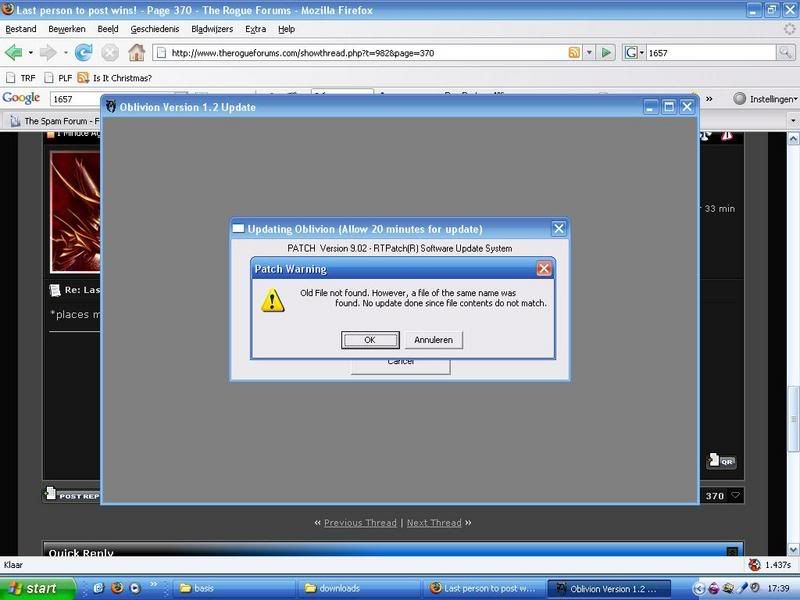Open the Google search engine selector
The width and height of the screenshot is (800, 600).
(634, 53)
